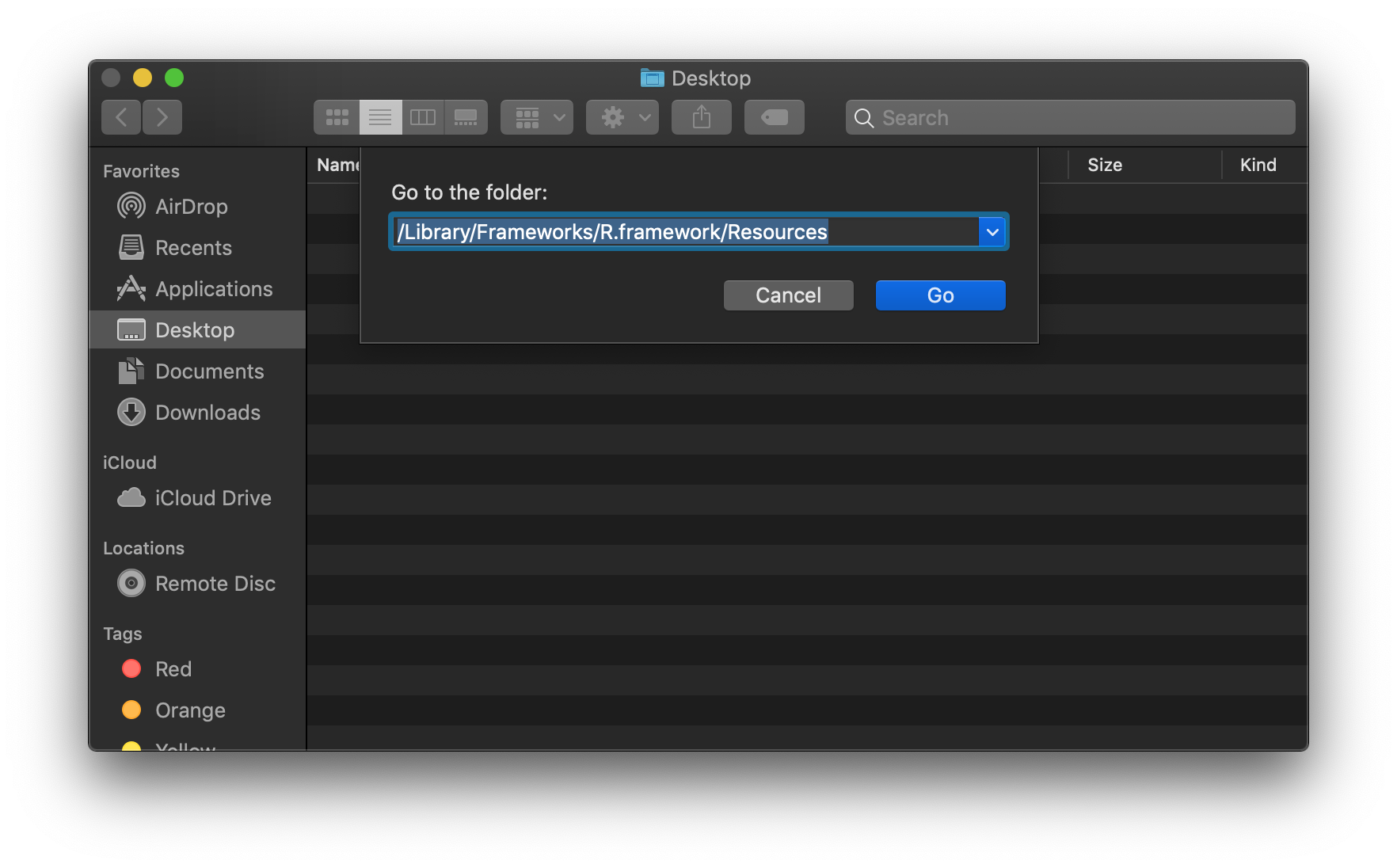
Task: Switch to gallery view in toolbar
Action: point(466,117)
